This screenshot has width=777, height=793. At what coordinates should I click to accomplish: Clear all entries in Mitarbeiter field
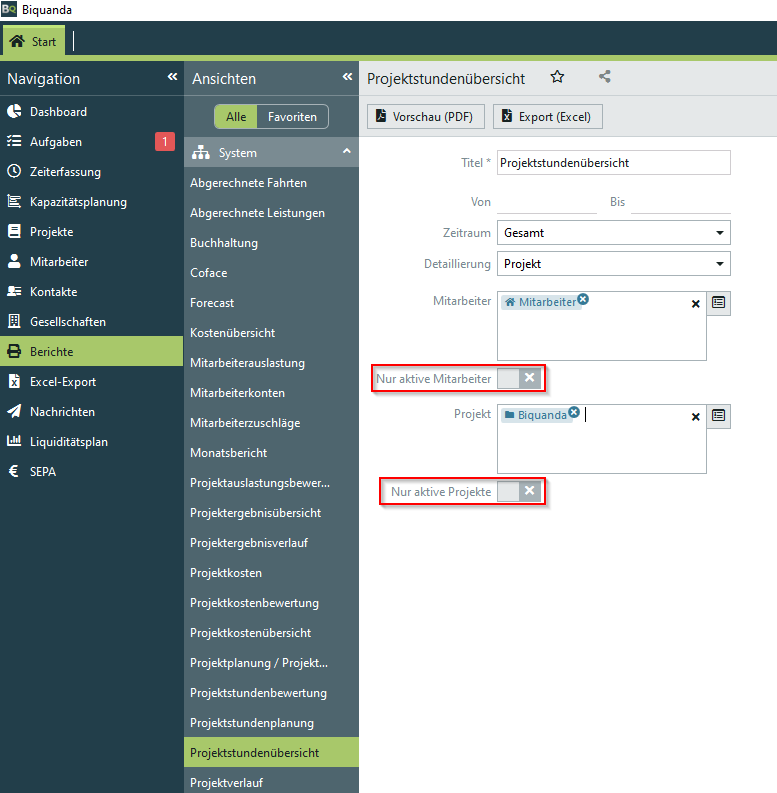(x=696, y=304)
